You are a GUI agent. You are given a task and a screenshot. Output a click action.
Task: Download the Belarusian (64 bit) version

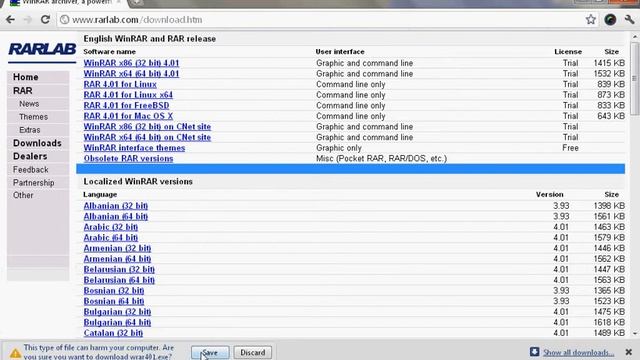click(119, 280)
